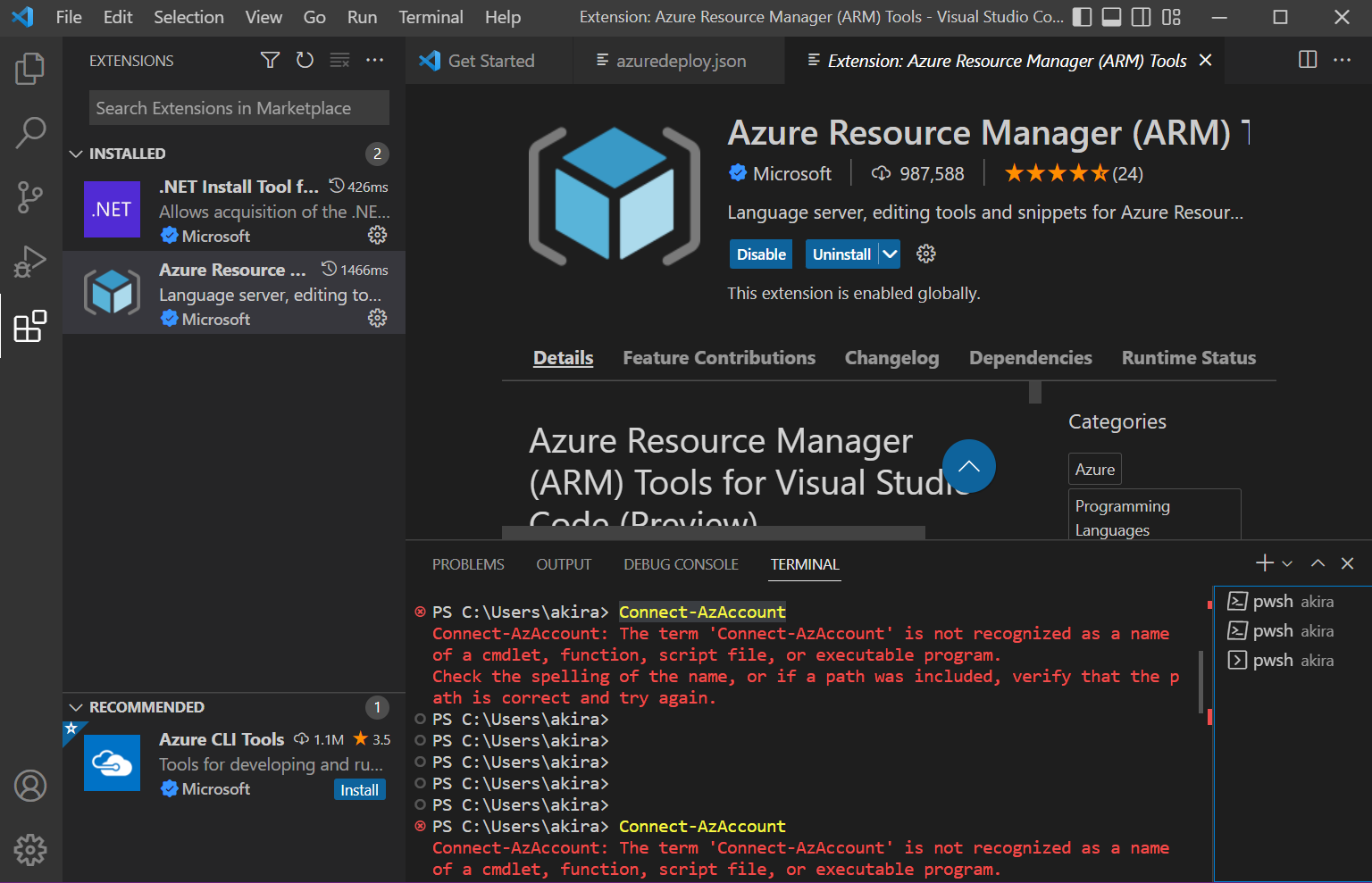This screenshot has height=883, width=1372.
Task: Open Dependencies tab
Action: tap(1030, 358)
